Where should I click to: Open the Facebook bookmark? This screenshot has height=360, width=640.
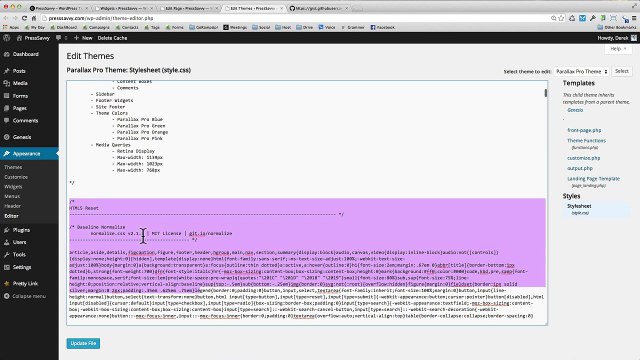coord(382,27)
